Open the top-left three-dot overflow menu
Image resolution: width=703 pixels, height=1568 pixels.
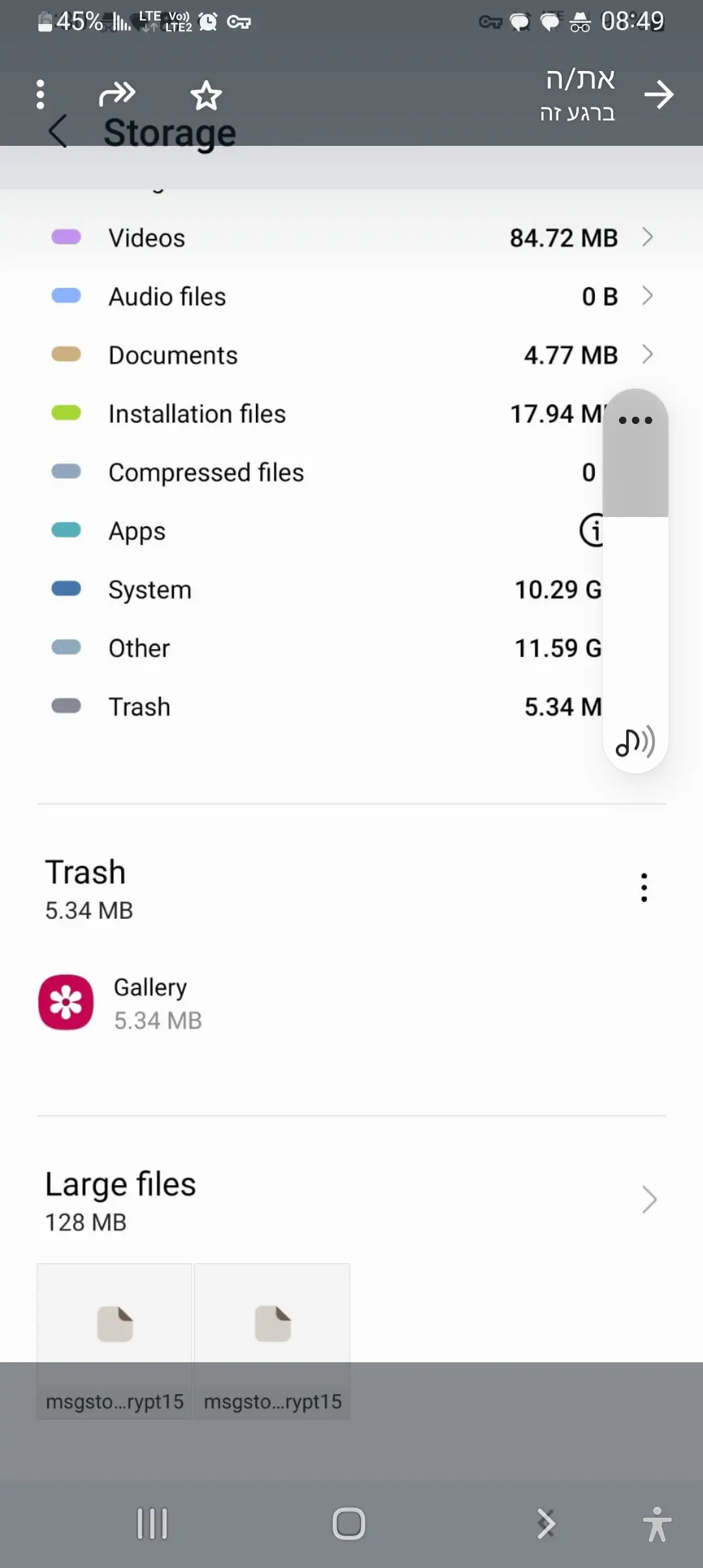(40, 94)
